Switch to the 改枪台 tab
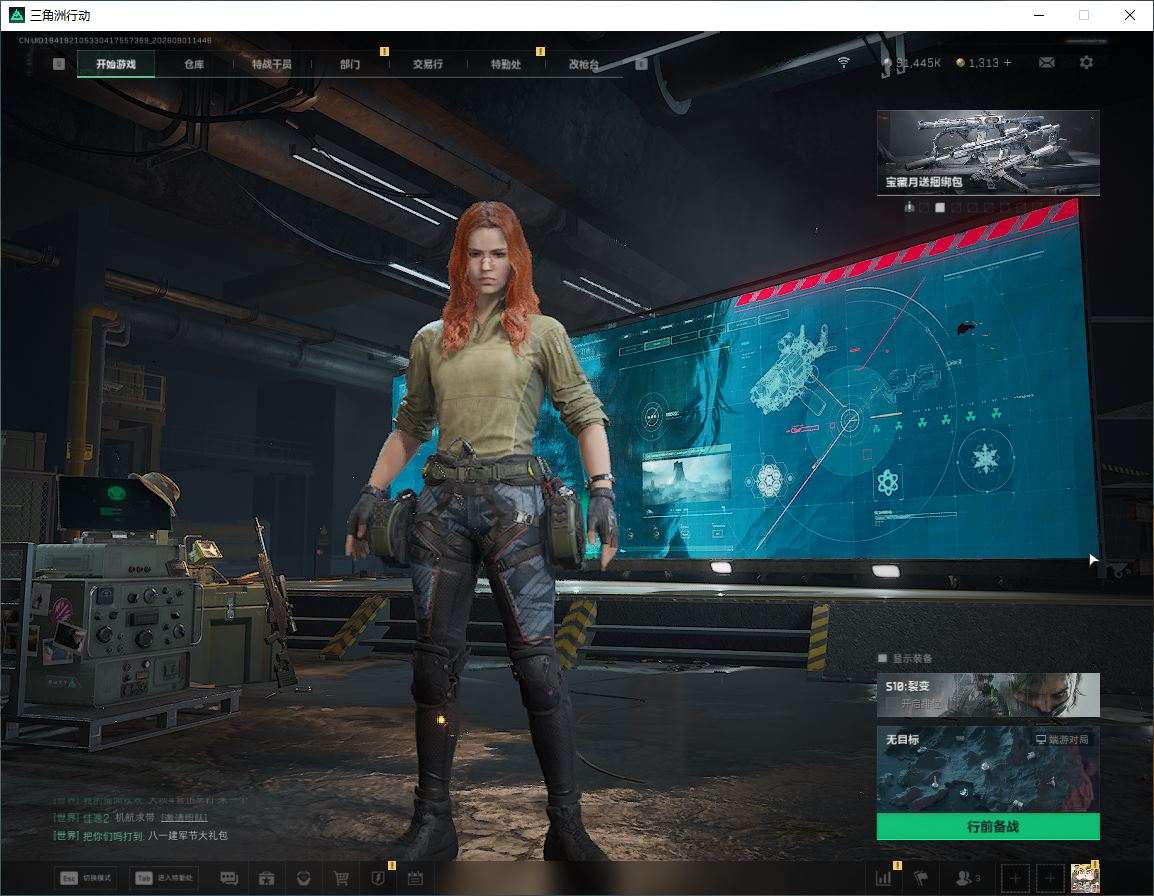Image resolution: width=1154 pixels, height=896 pixels. point(584,64)
